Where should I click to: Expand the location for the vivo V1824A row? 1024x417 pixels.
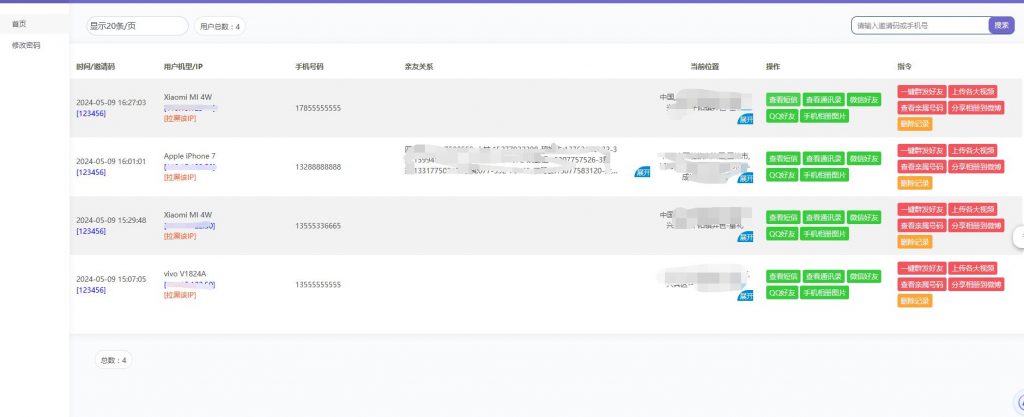(x=744, y=295)
